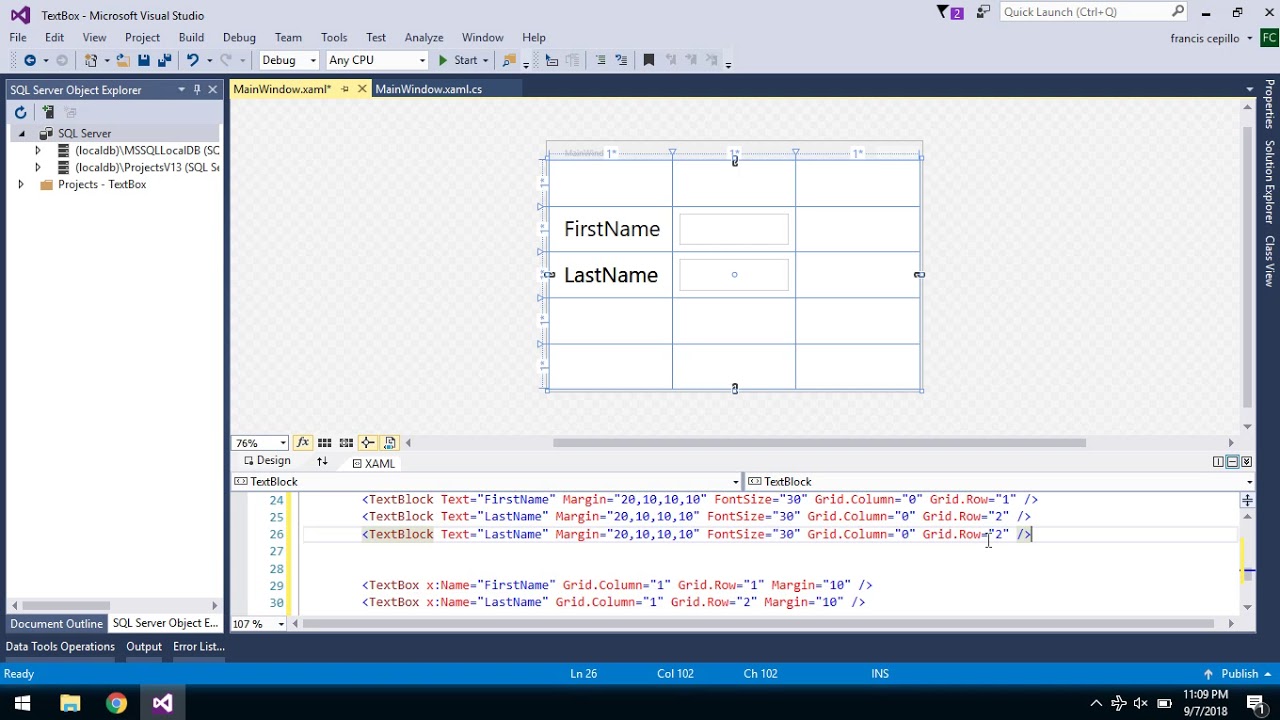1280x720 pixels.
Task: Toggle snap to gridlines in designer
Action: pyautogui.click(x=346, y=443)
